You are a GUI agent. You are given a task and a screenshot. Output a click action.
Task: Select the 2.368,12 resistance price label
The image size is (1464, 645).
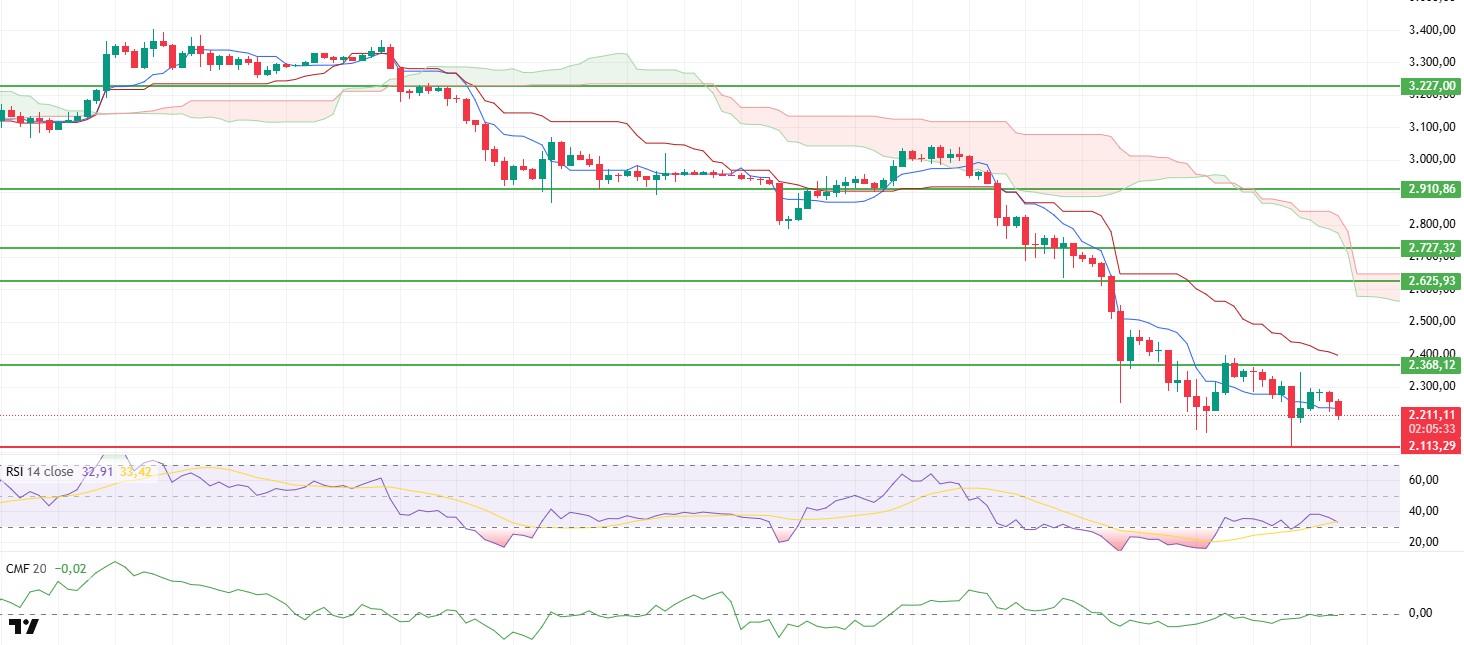click(x=1431, y=365)
